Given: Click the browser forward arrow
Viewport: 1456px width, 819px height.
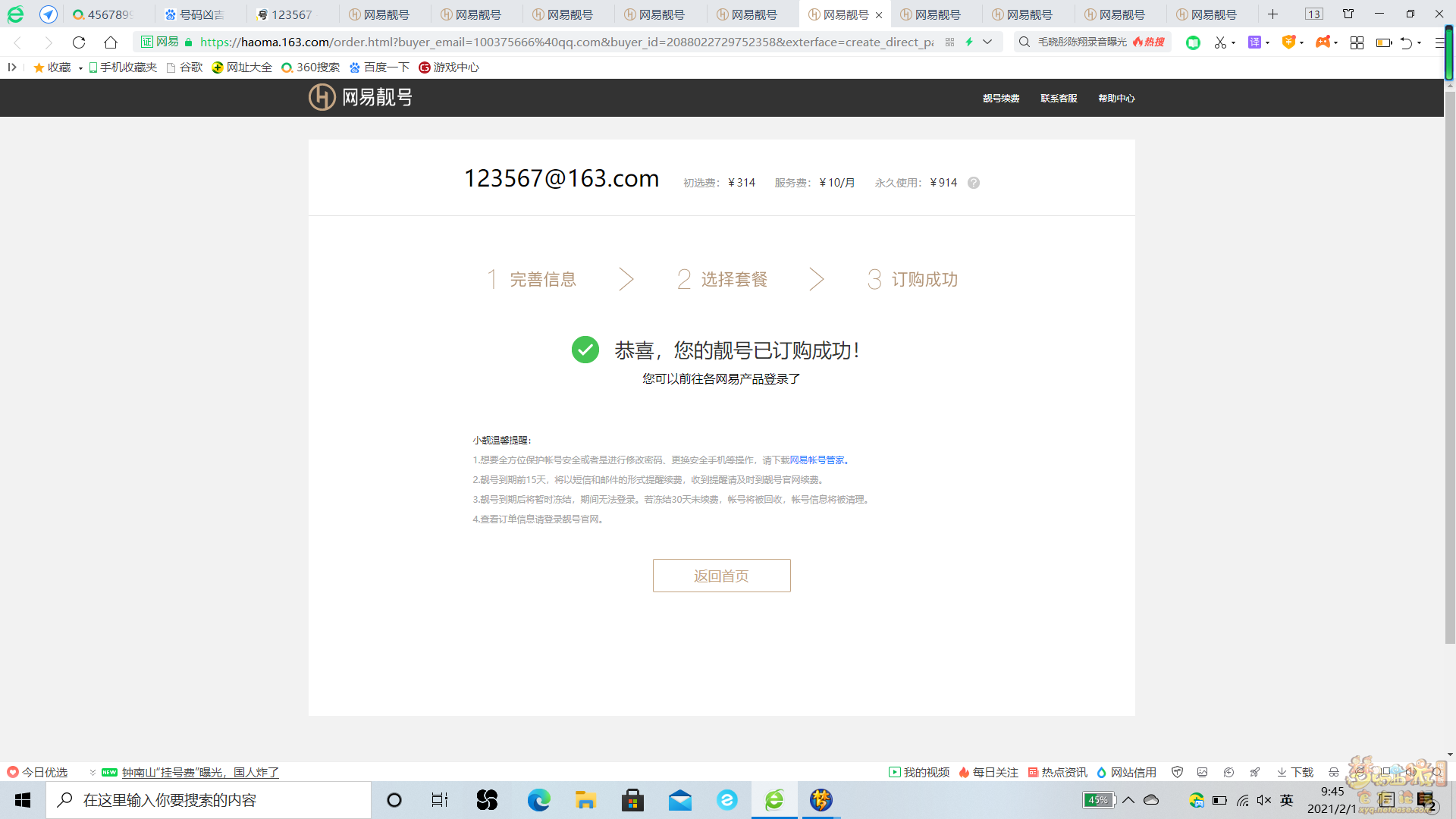Looking at the screenshot, I should pos(49,42).
